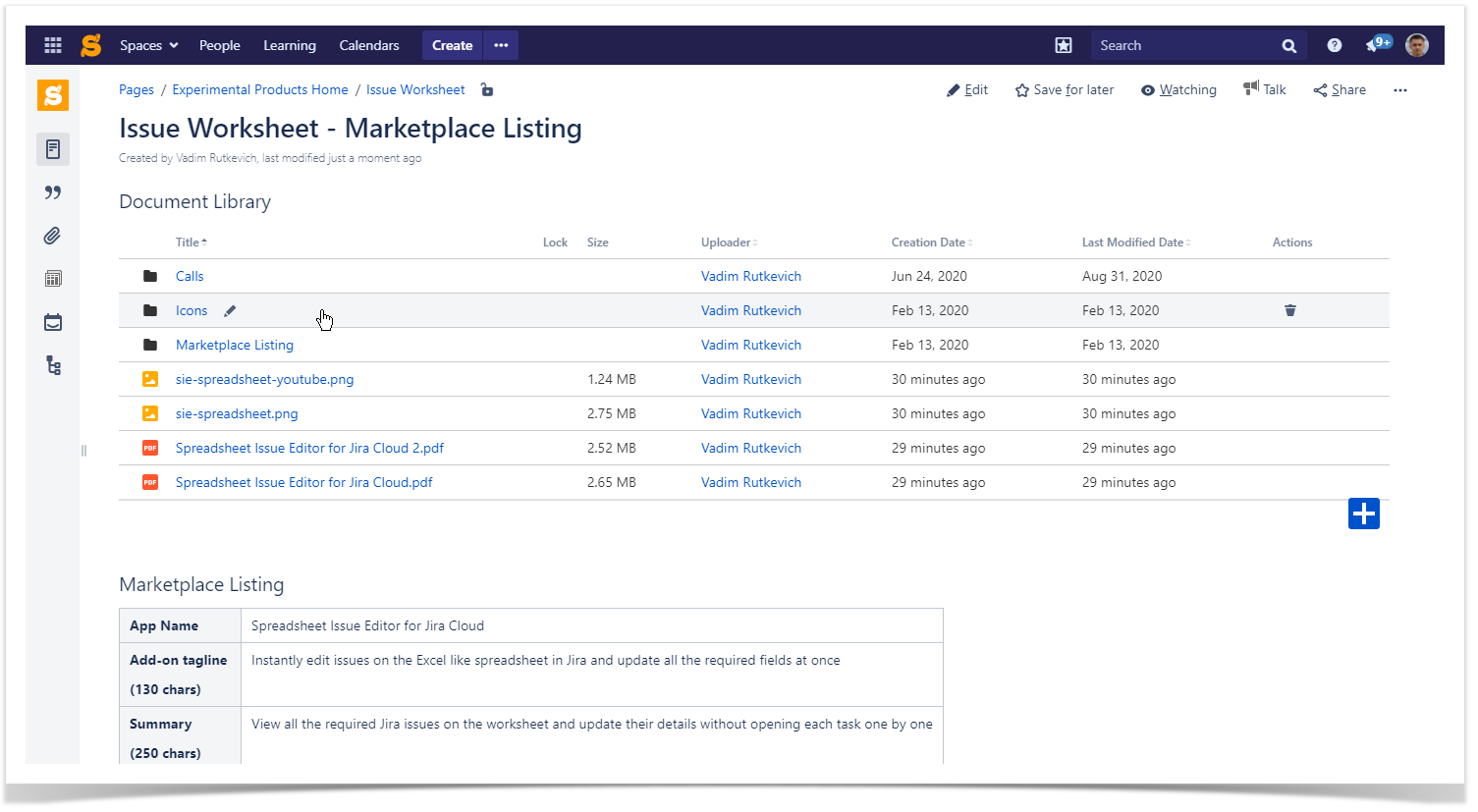
Task: Click the orange S logo in header
Action: pyautogui.click(x=91, y=45)
